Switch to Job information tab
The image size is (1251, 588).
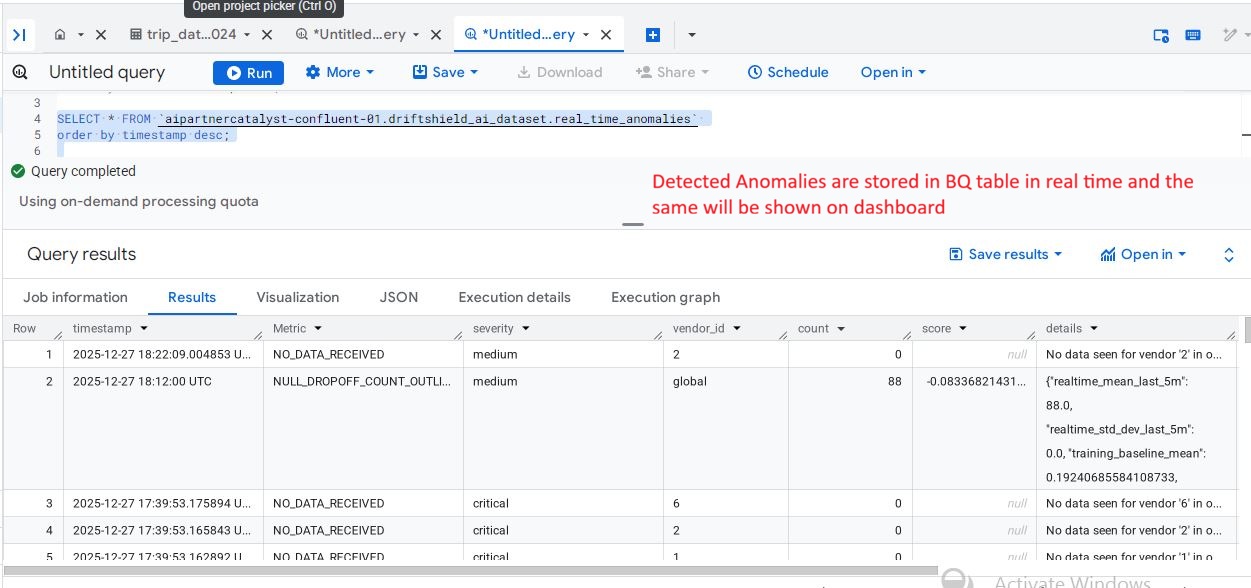pyautogui.click(x=76, y=298)
